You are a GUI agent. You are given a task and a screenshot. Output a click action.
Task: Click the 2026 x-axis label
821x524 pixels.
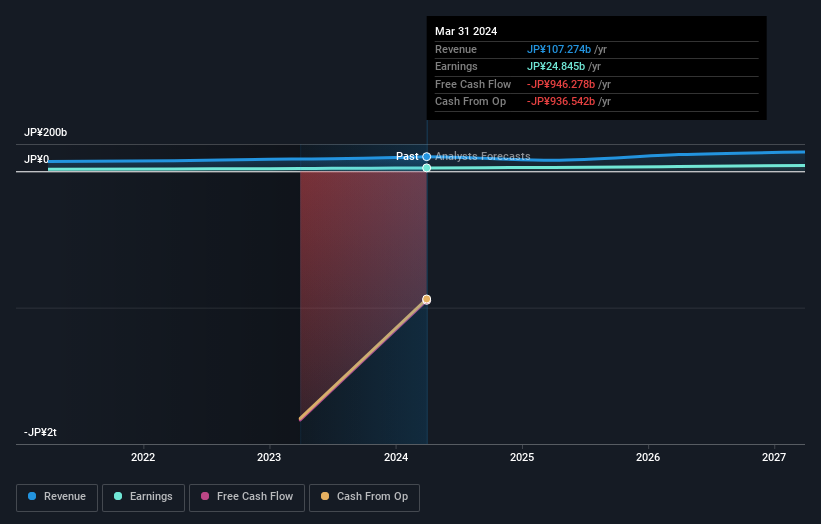[648, 457]
